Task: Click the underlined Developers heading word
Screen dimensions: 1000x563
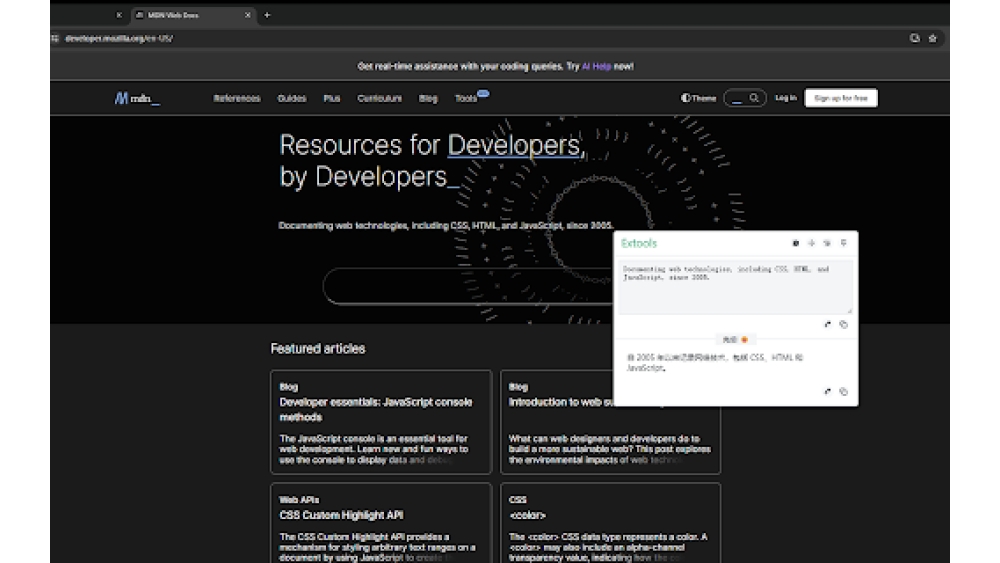Action: point(514,145)
